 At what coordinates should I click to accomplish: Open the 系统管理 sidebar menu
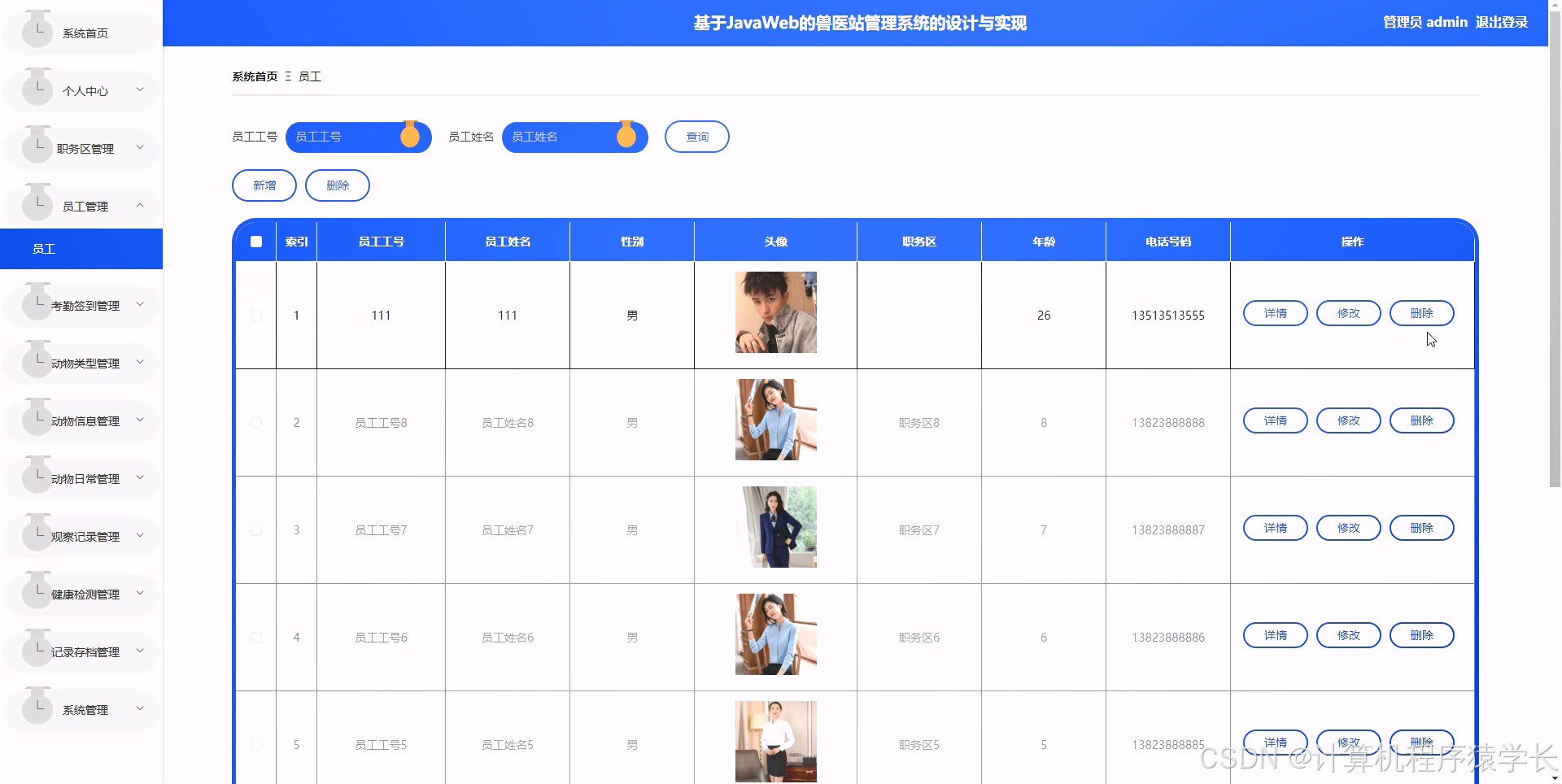(x=81, y=710)
